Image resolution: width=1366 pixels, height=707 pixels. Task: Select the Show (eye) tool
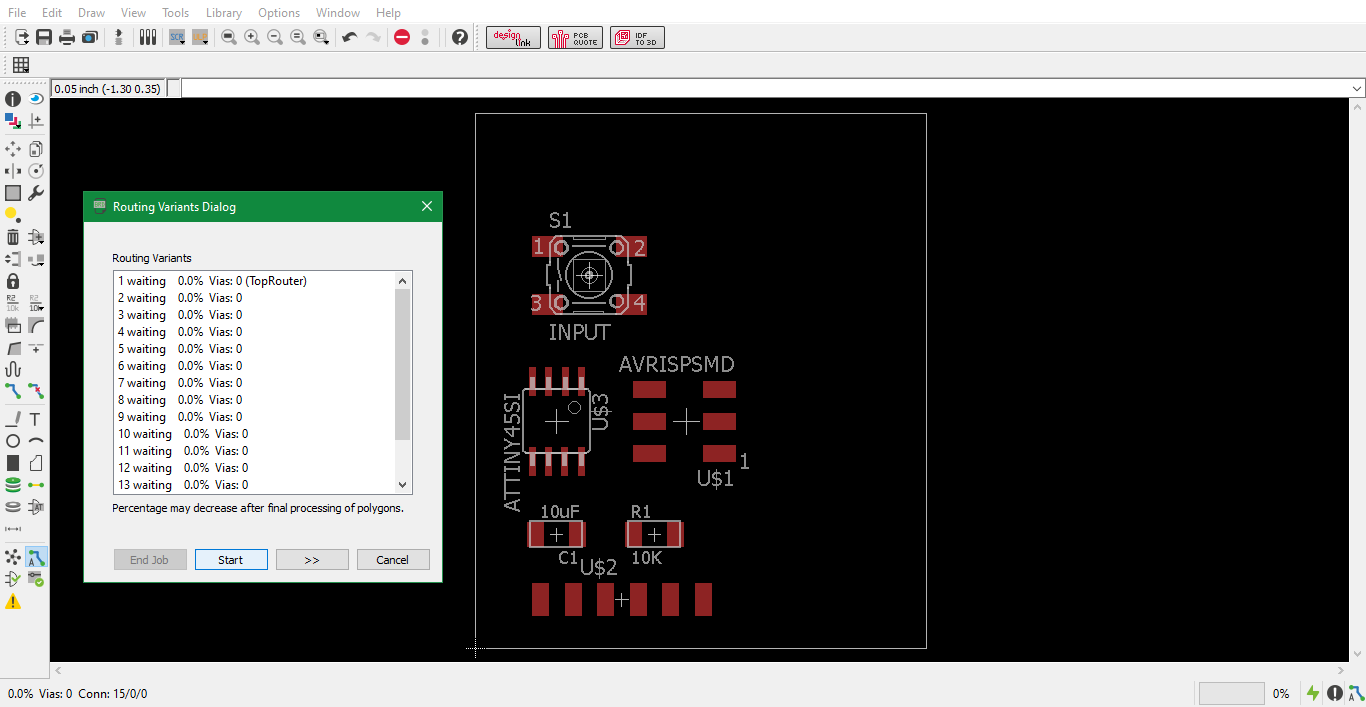[x=36, y=99]
